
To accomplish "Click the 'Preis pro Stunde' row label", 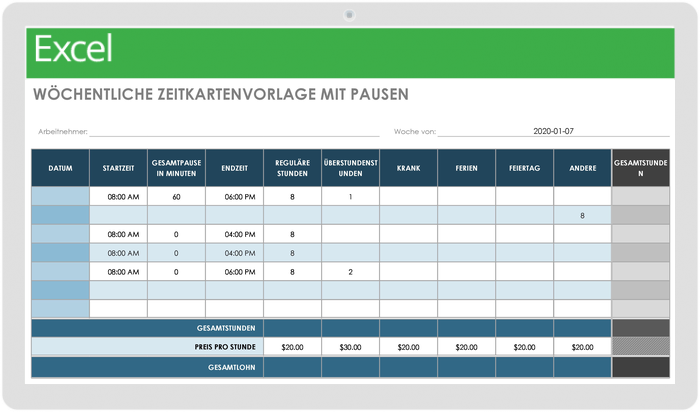I will (225, 347).
